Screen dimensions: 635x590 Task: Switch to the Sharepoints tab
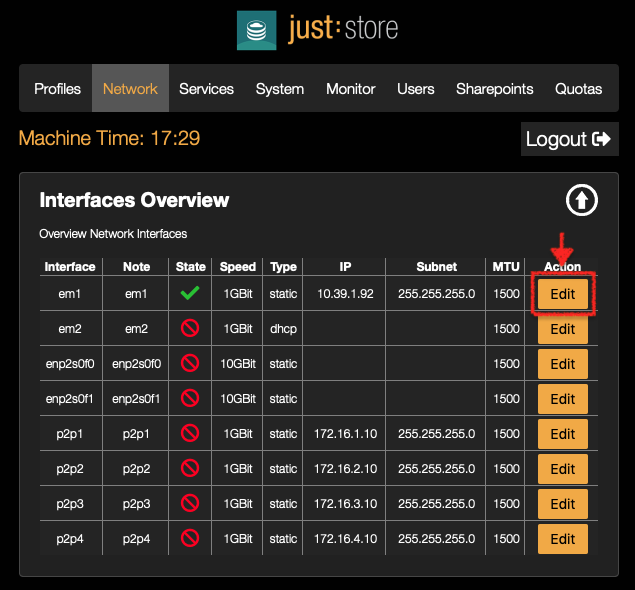[494, 89]
